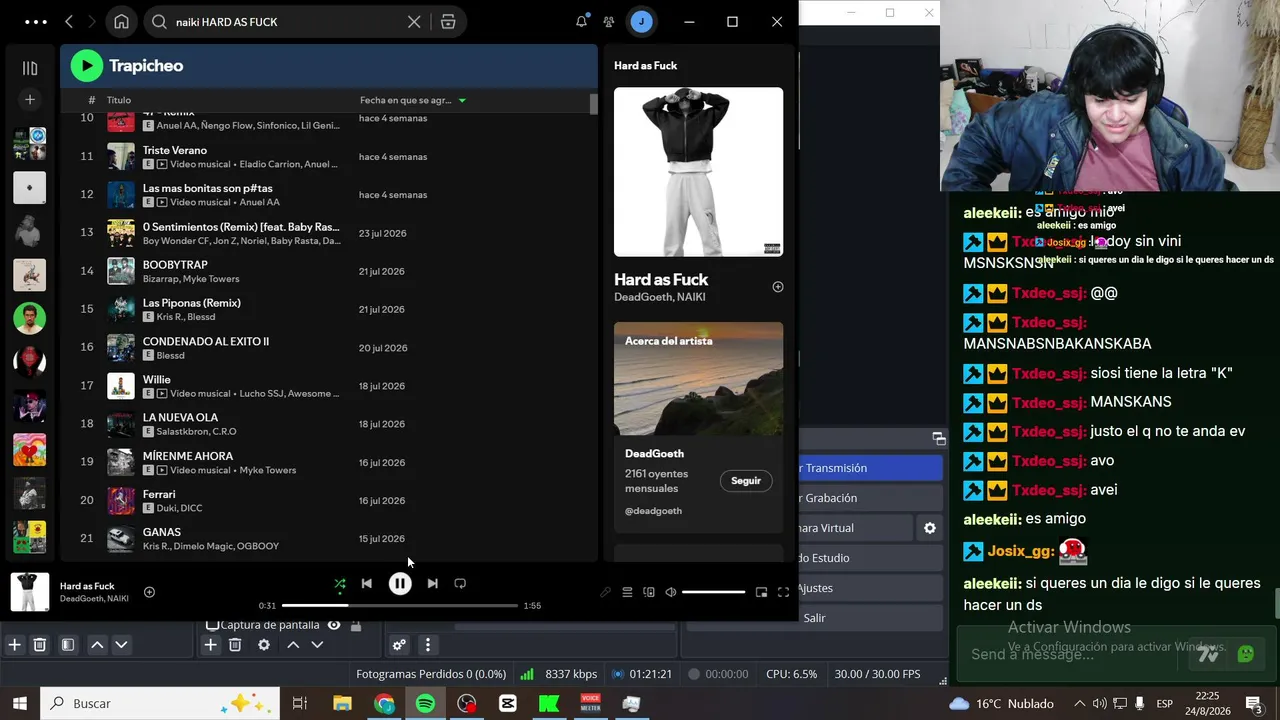1280x720 pixels.
Task: Open OBS source properties gear
Action: [264, 645]
